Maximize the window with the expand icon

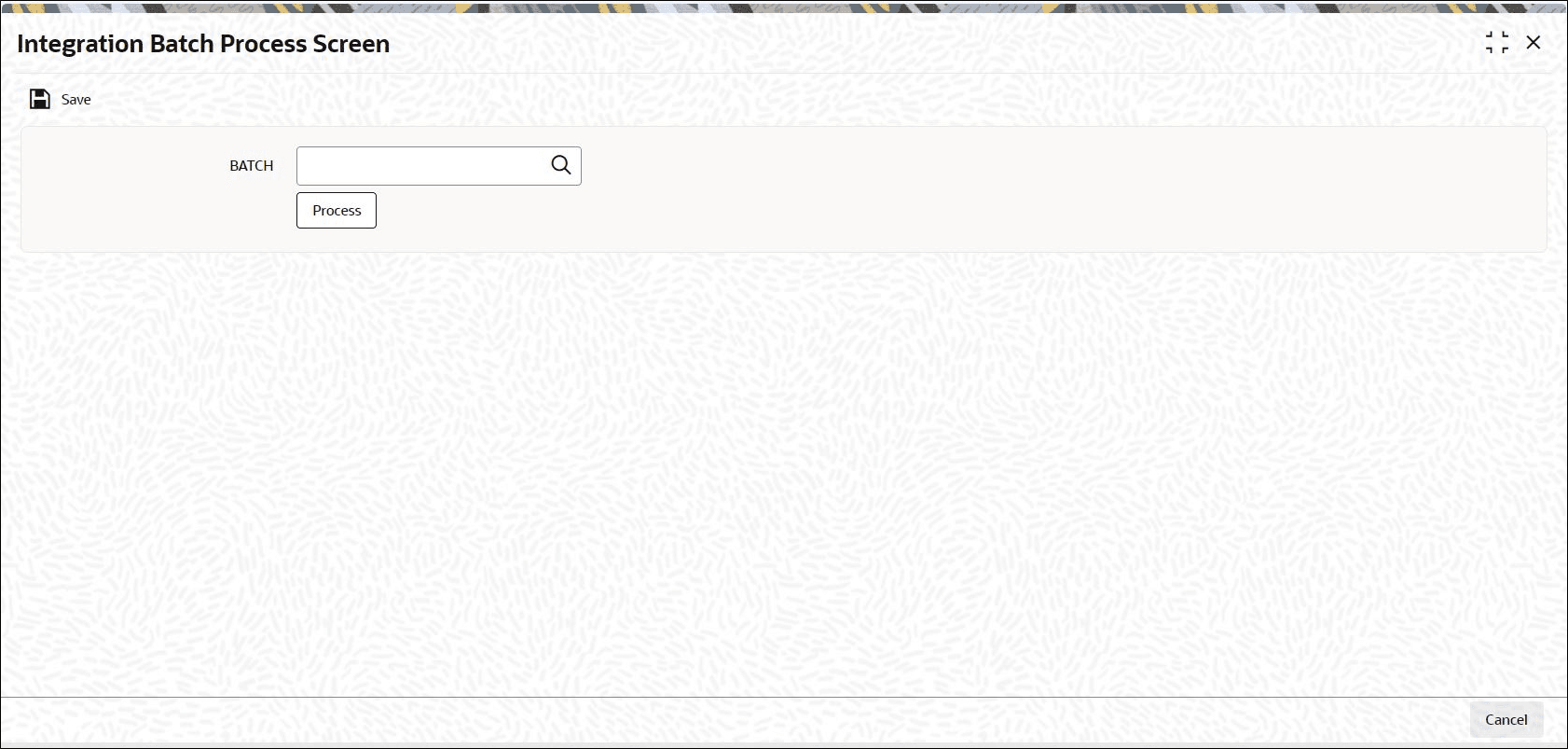[x=1497, y=43]
